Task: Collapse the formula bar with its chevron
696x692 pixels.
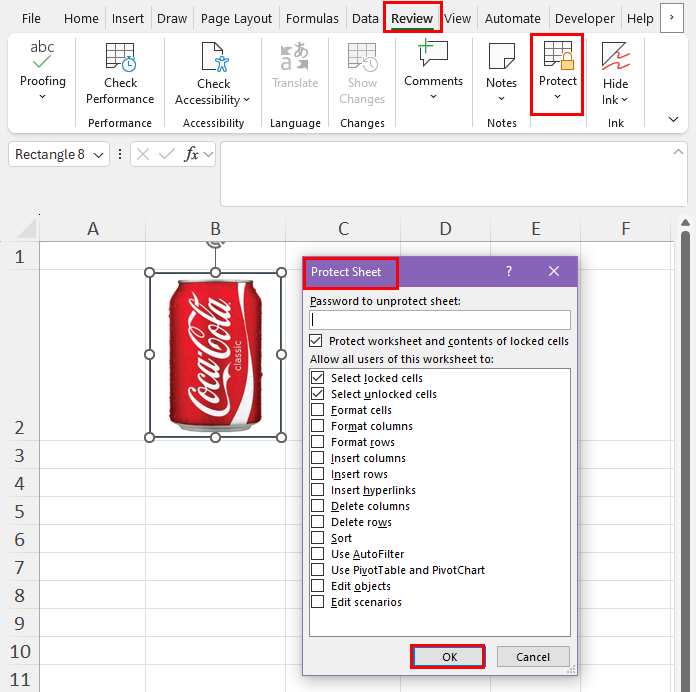Action: (678, 152)
